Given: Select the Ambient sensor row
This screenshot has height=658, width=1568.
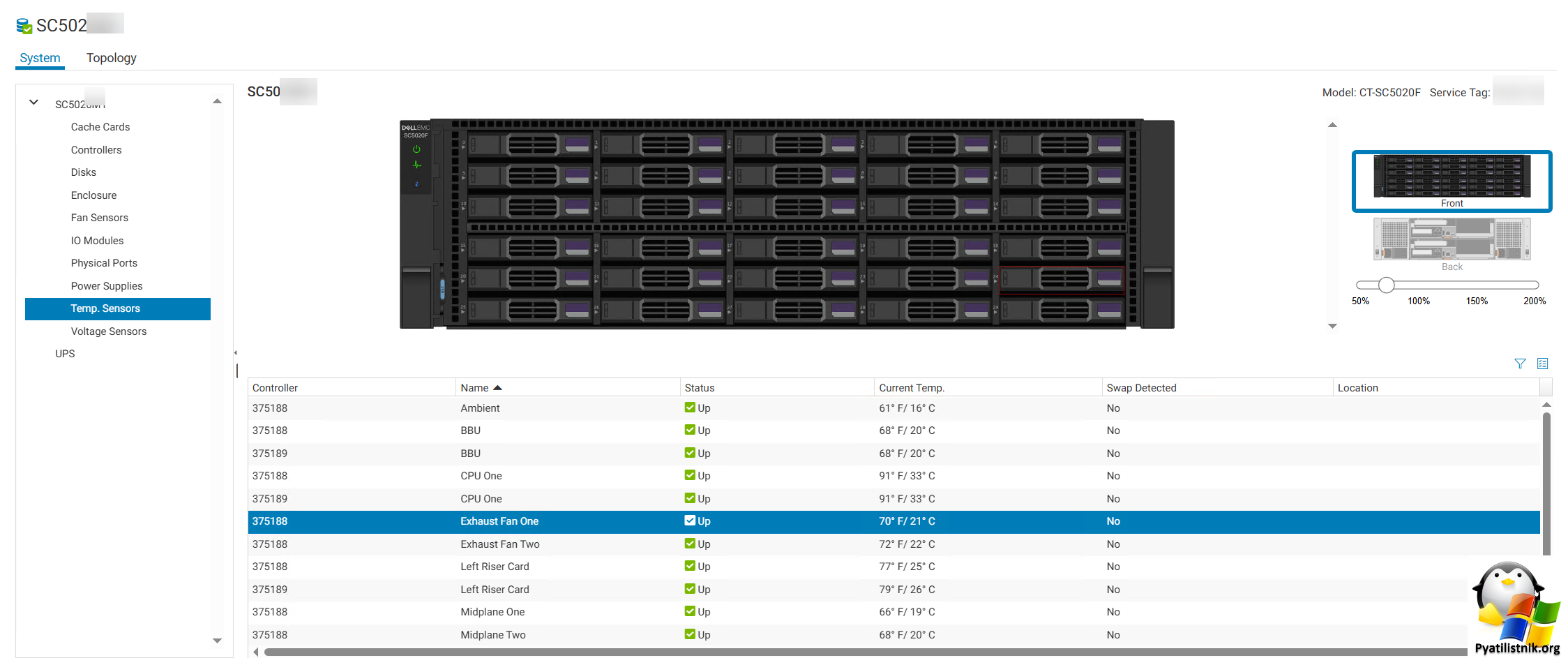Looking at the screenshot, I should pyautogui.click(x=894, y=408).
